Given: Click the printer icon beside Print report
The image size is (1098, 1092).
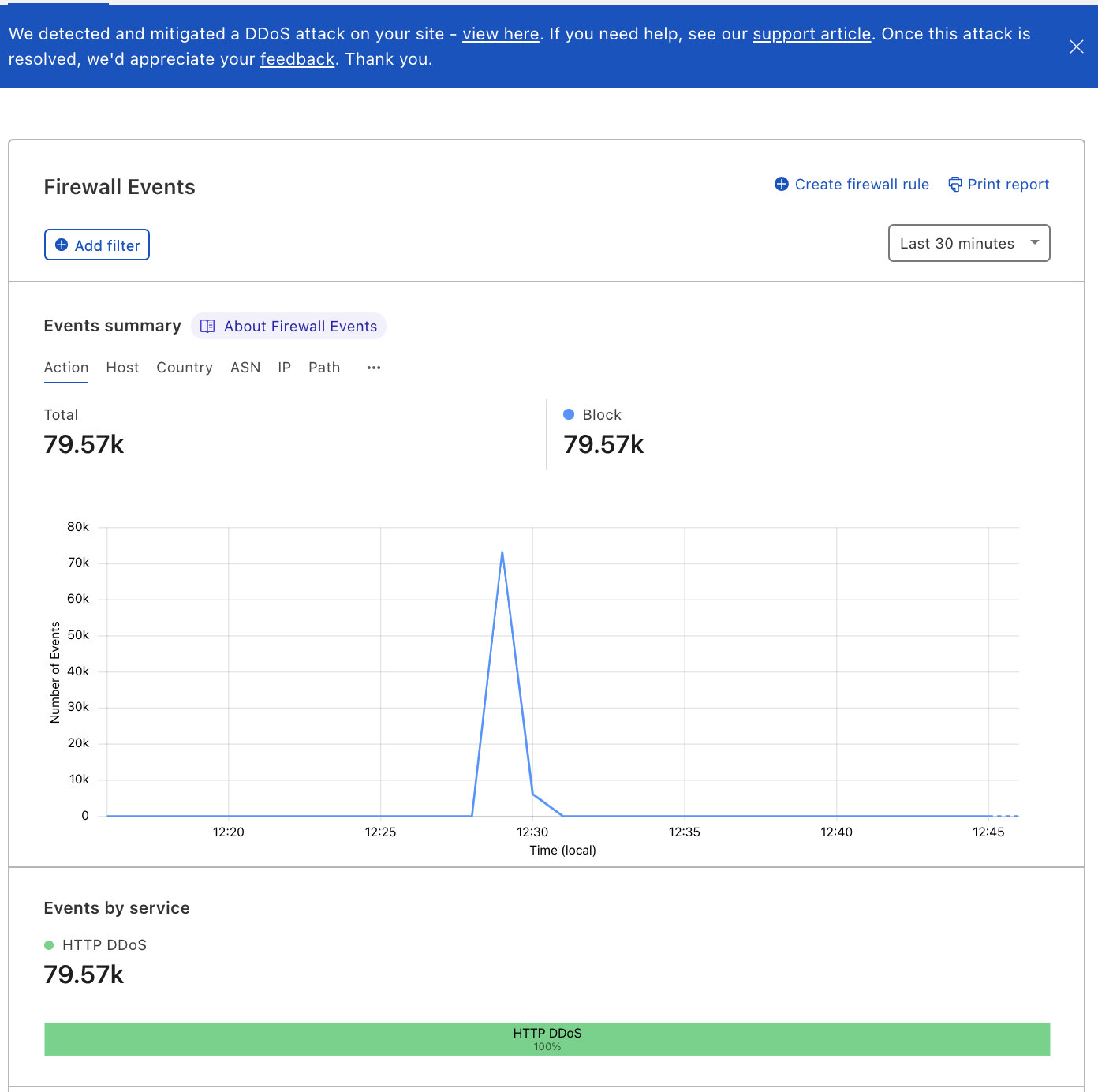Looking at the screenshot, I should point(954,184).
